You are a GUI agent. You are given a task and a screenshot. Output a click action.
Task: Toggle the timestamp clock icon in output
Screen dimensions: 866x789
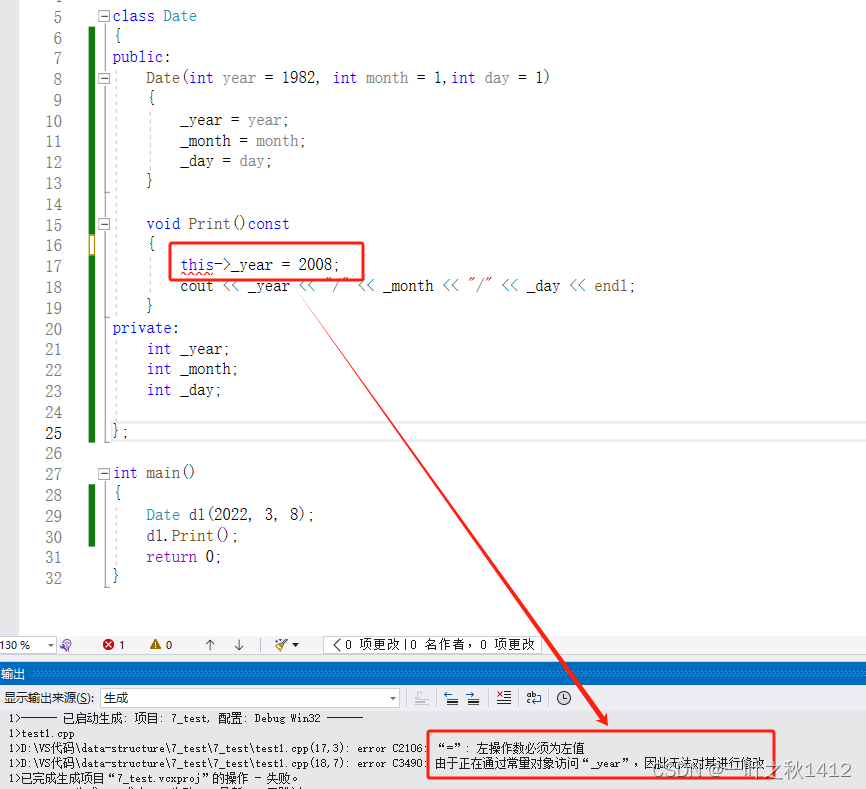[564, 698]
